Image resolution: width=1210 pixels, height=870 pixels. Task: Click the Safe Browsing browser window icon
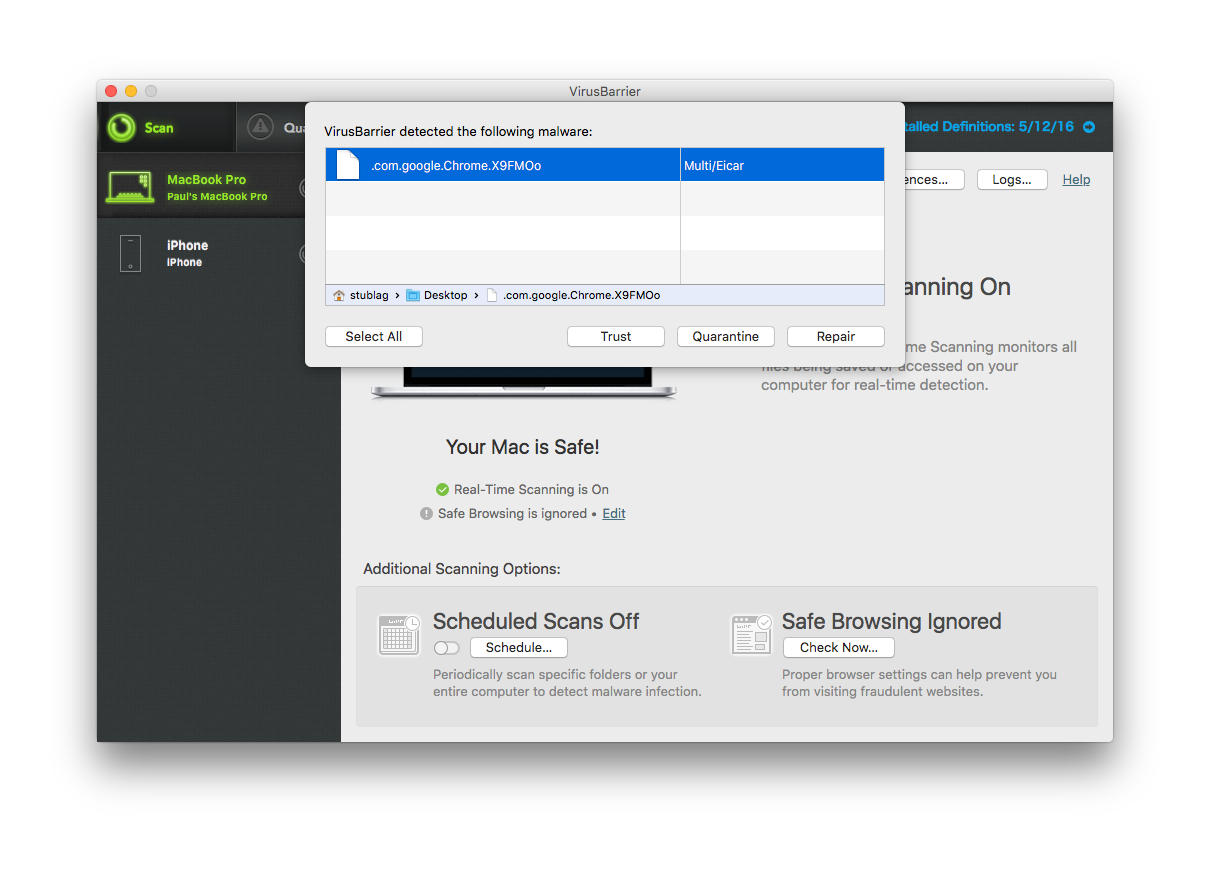(x=751, y=634)
